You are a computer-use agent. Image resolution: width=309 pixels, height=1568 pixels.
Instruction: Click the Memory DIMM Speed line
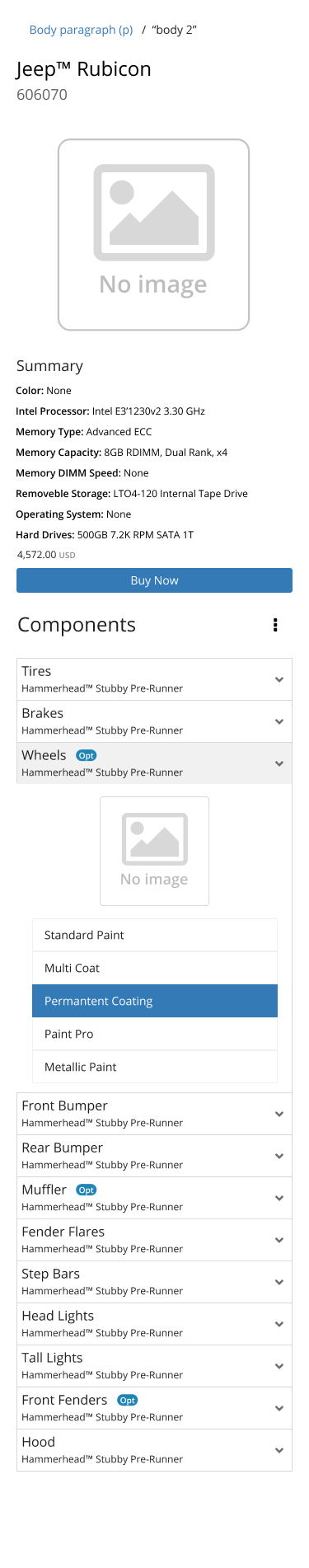pyautogui.click(x=82, y=473)
